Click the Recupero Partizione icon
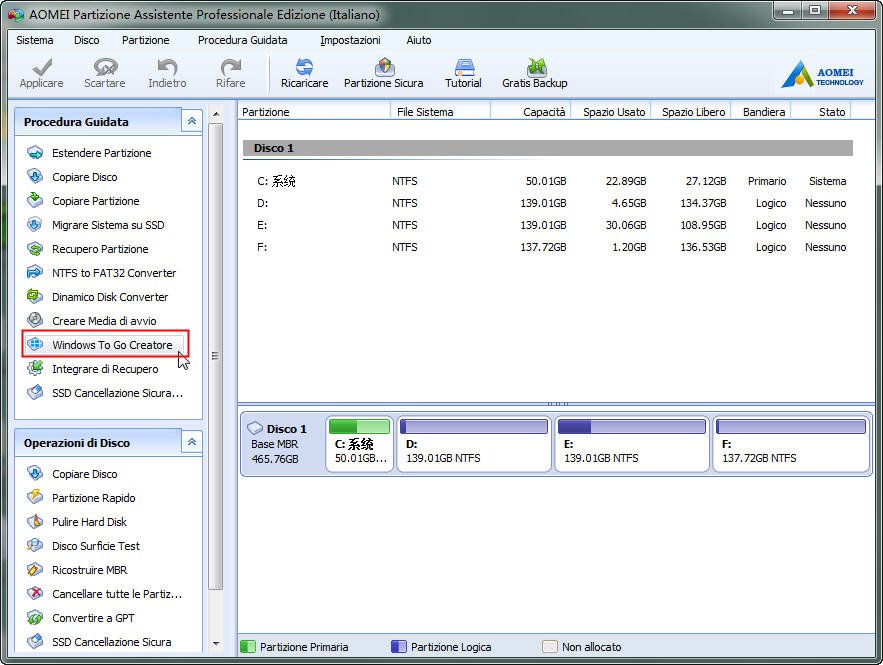Viewport: 883px width, 665px height. click(35, 248)
